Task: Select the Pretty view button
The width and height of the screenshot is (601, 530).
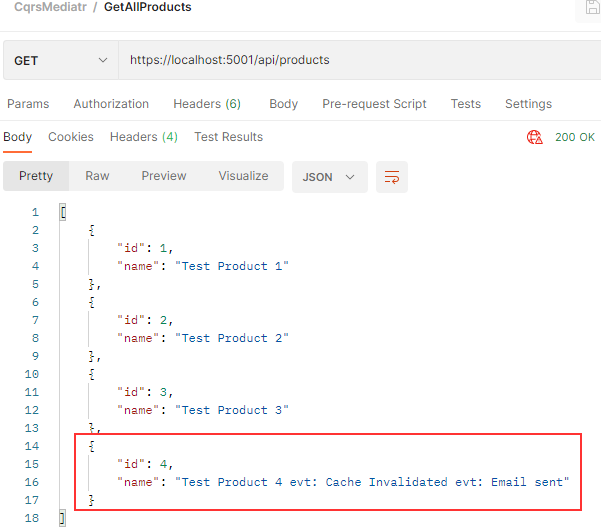Action: click(36, 176)
